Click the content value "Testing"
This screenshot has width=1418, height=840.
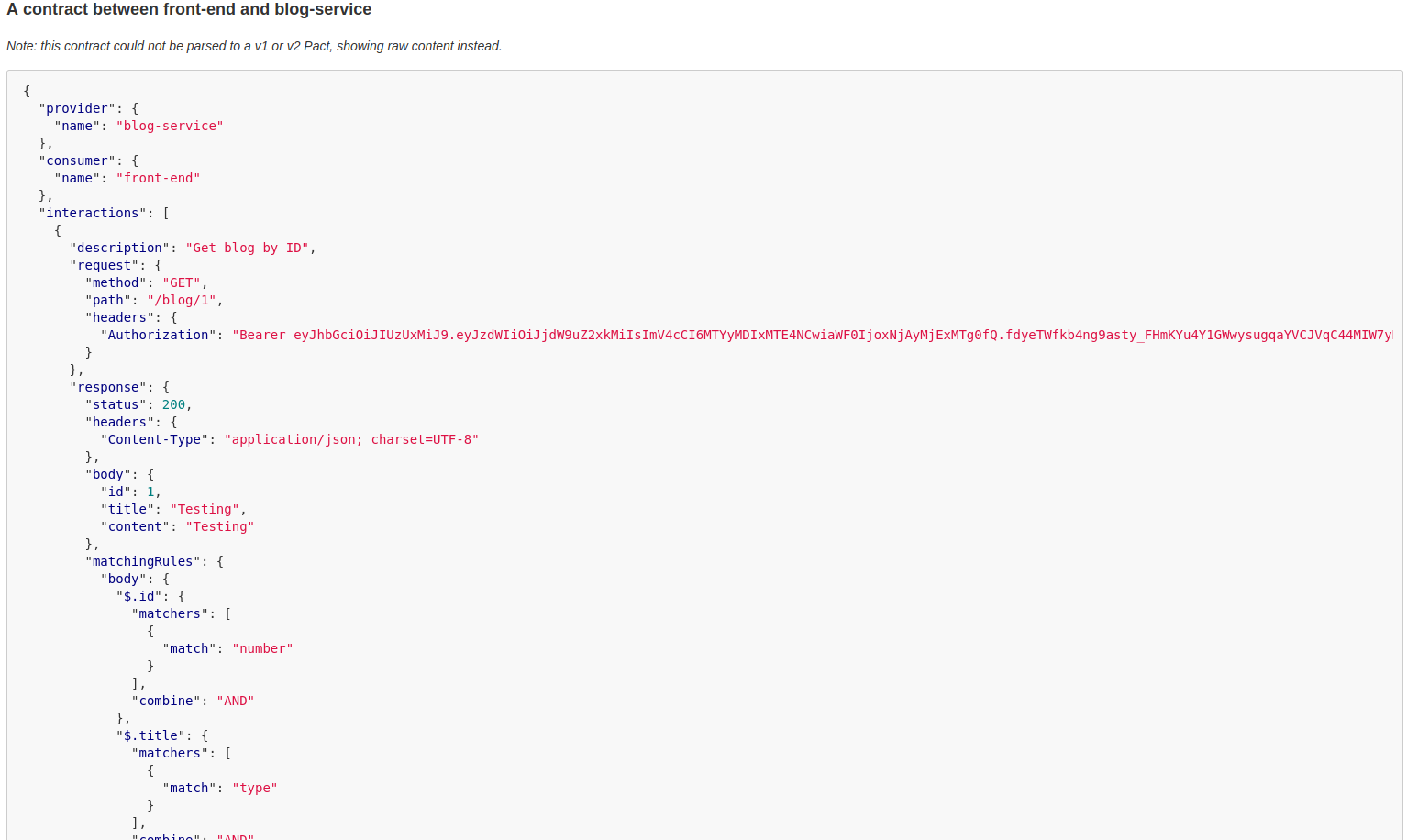pos(219,526)
